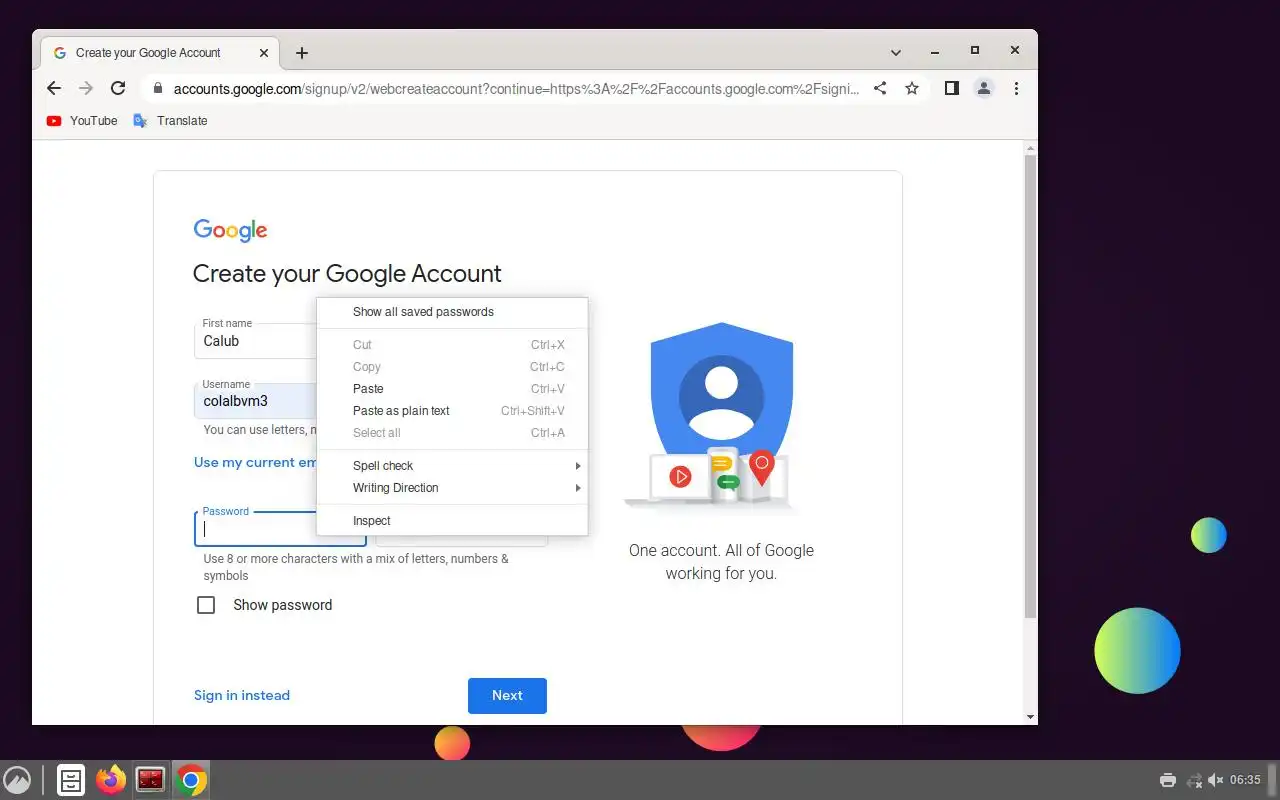1280x800 pixels.
Task: Click the address bar URL
Action: pyautogui.click(x=515, y=88)
